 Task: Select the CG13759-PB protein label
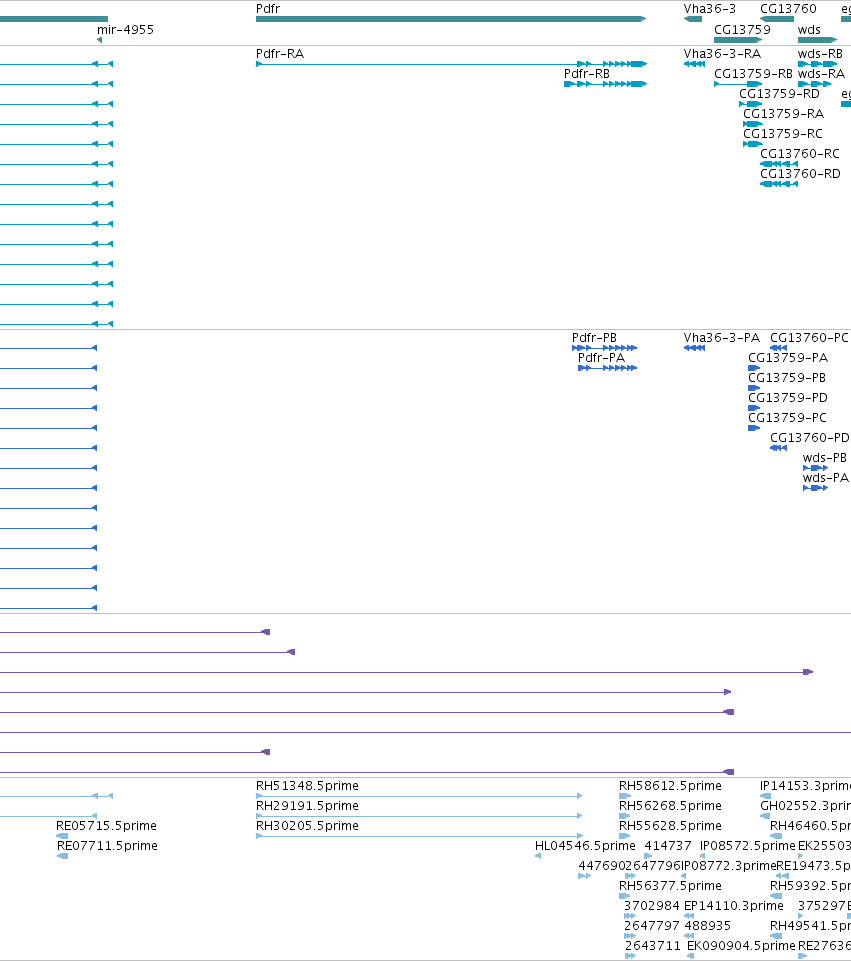(787, 378)
